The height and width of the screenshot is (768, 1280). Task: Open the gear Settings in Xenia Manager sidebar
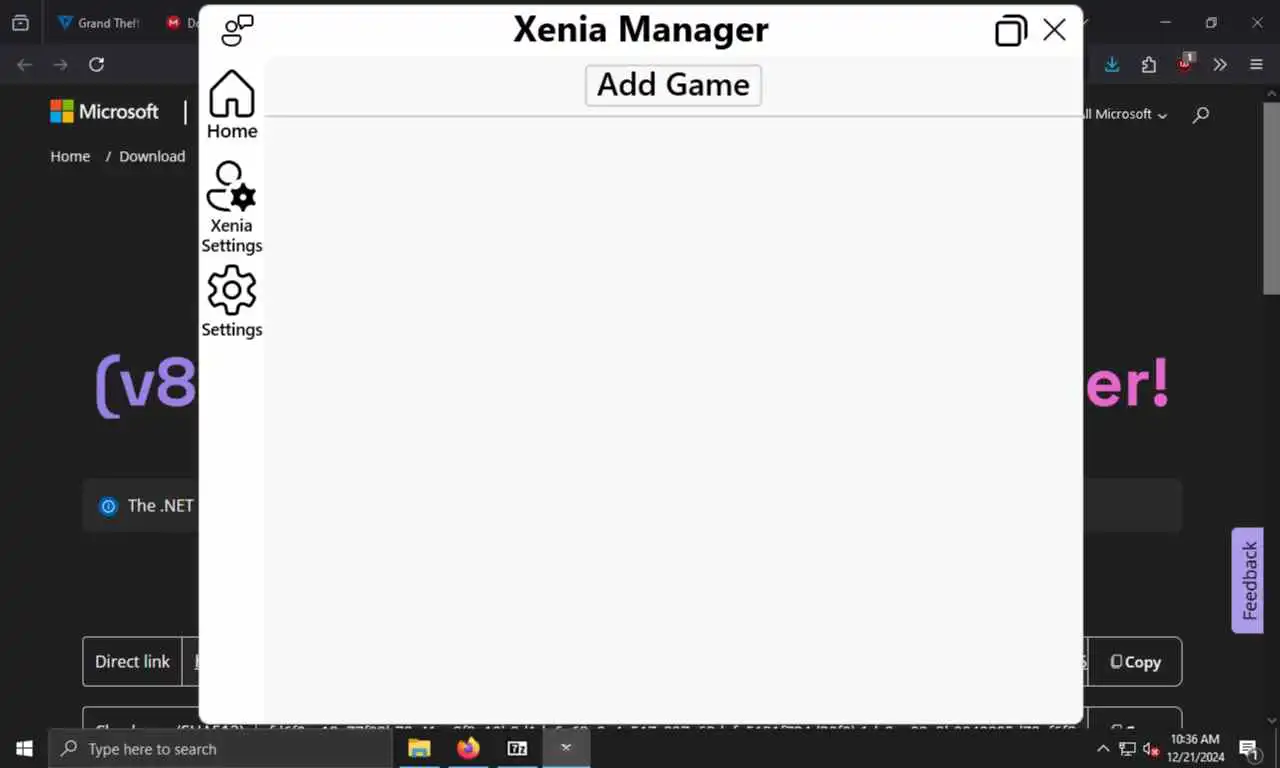(232, 301)
